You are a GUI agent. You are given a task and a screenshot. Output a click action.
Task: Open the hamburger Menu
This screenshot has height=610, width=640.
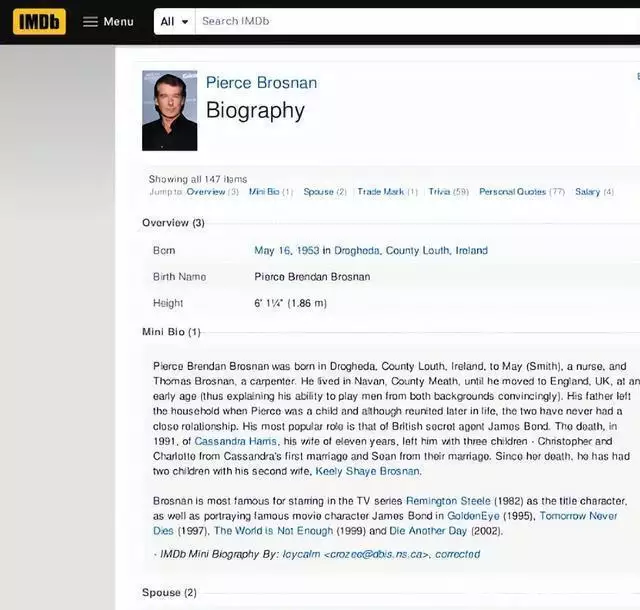[x=108, y=21]
